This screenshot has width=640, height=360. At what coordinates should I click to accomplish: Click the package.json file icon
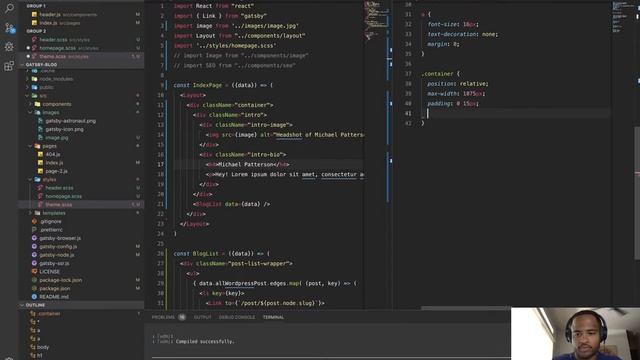point(34,288)
